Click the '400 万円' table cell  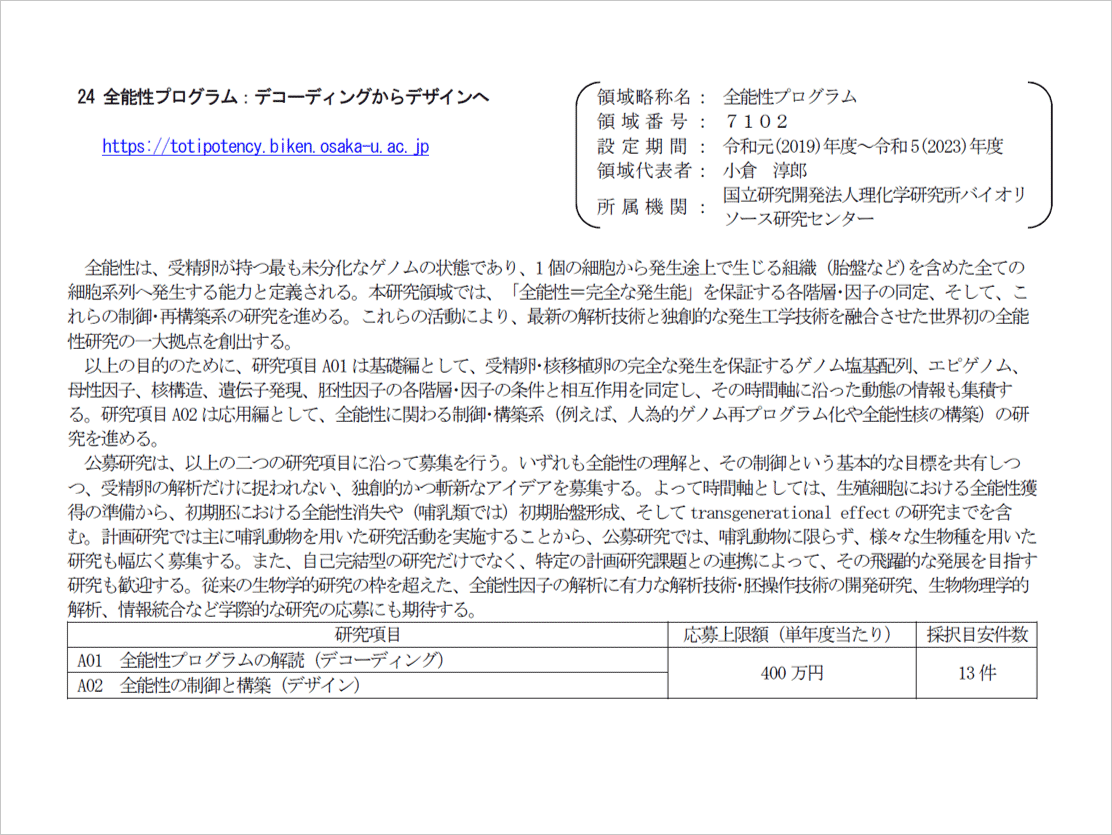[792, 673]
